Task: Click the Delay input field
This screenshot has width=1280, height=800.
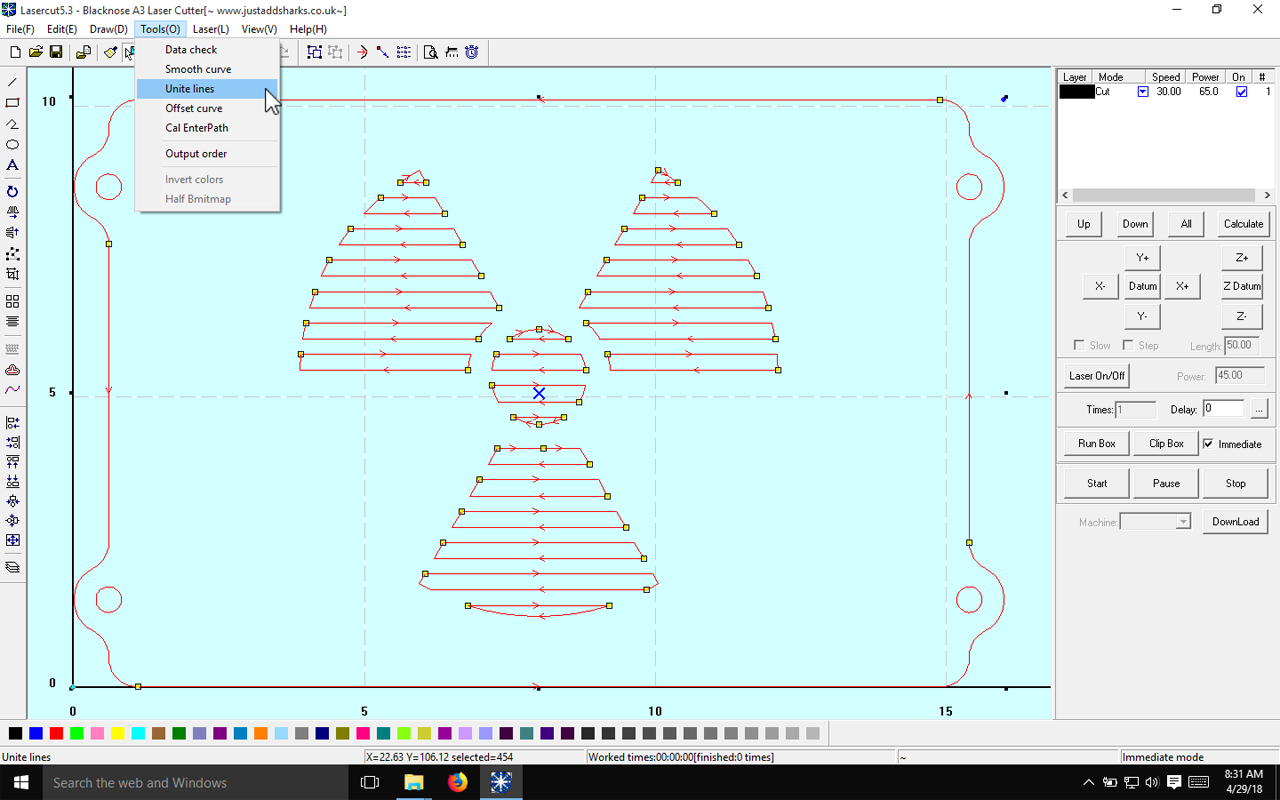Action: click(1223, 409)
